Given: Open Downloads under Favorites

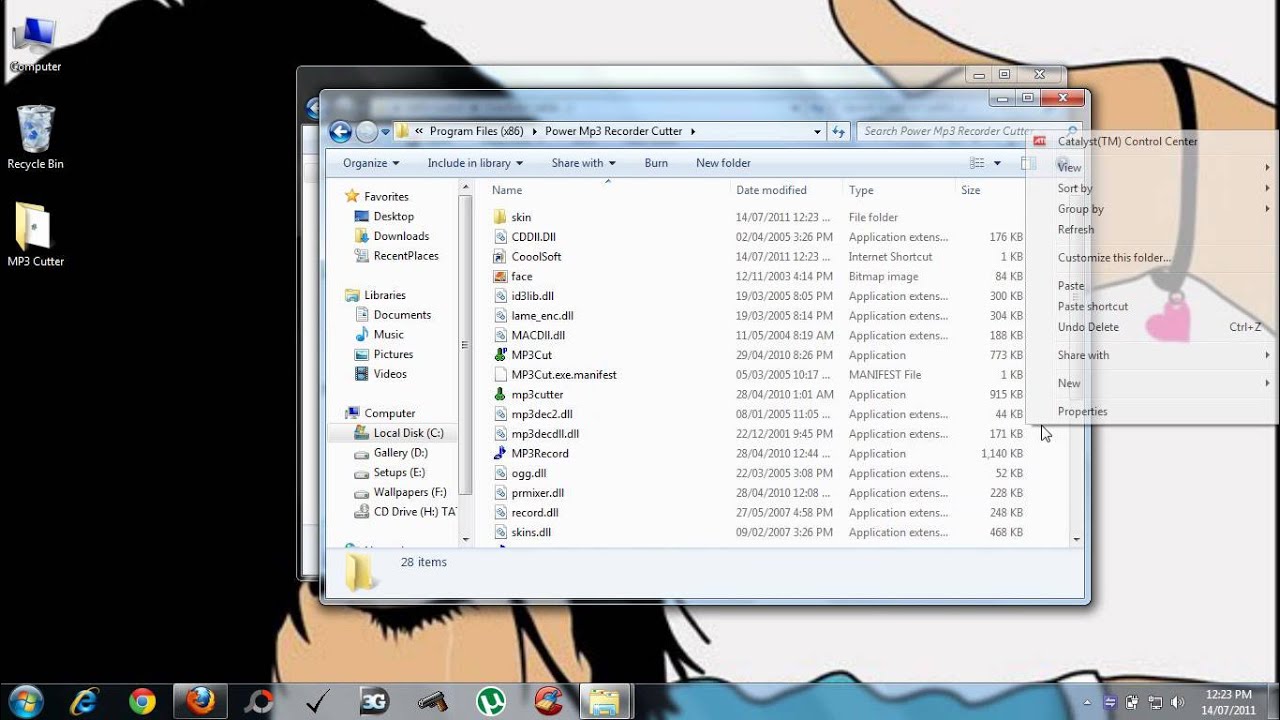Looking at the screenshot, I should coord(401,236).
